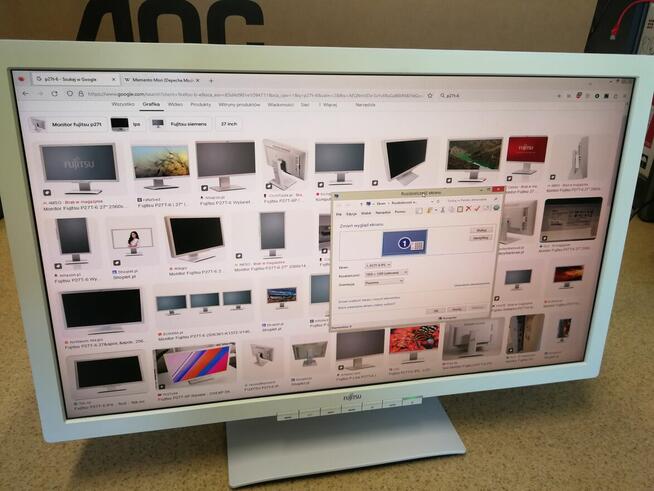Open advanced settings link in resolution dialog

[471, 284]
